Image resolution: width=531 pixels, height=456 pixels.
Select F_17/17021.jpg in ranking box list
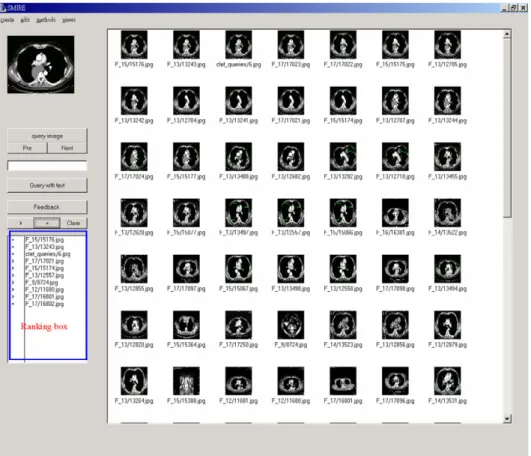click(x=44, y=261)
